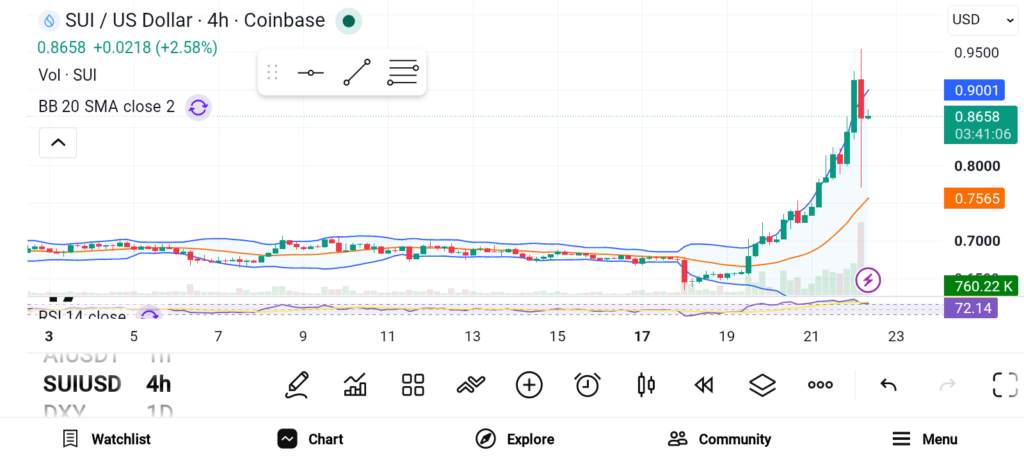The image size is (1024, 461).
Task: Change the 4h interval next to SUIUSD
Action: (159, 384)
